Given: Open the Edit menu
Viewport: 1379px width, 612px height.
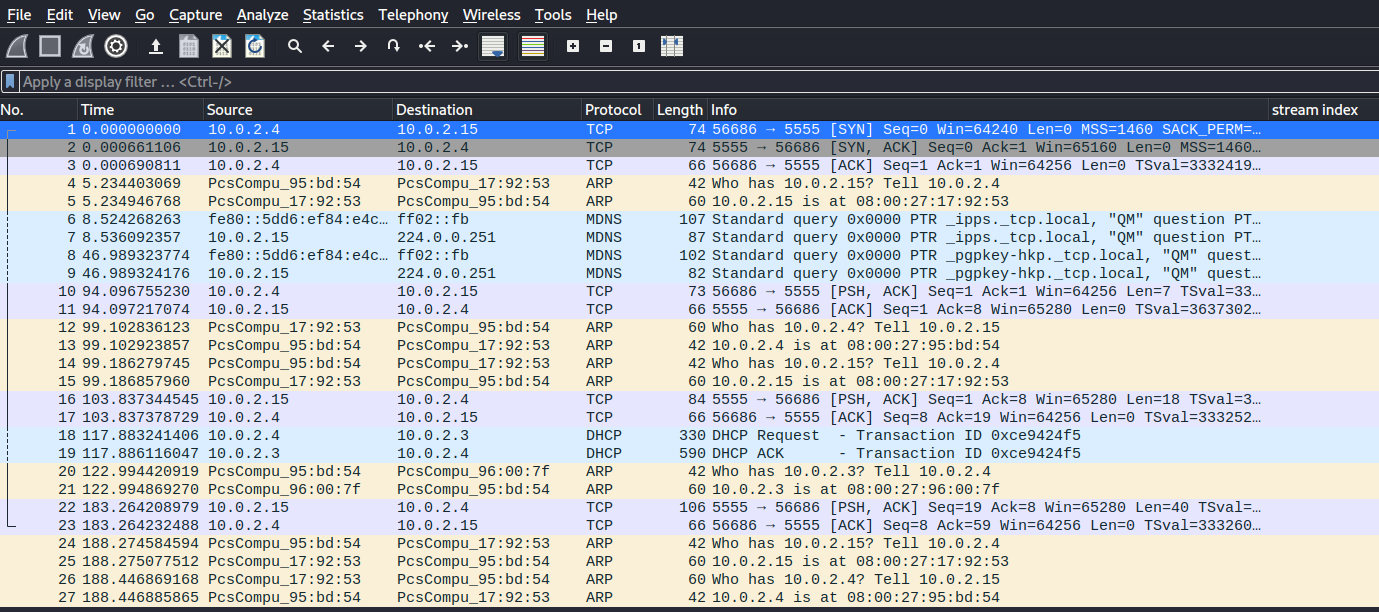Looking at the screenshot, I should click(x=59, y=15).
